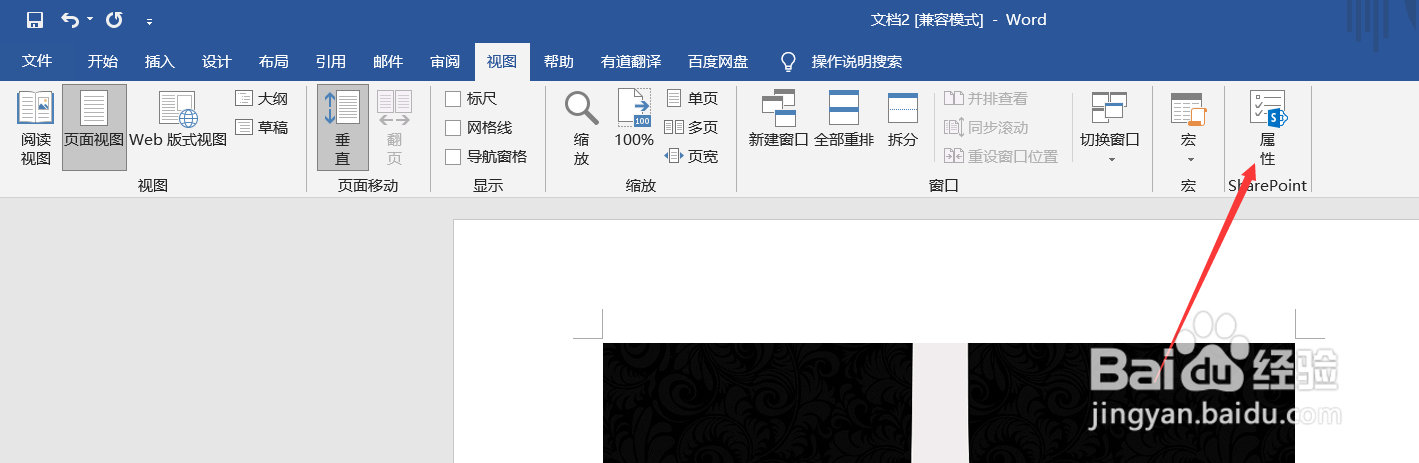
Task: Open the Customize Quick Access Toolbar dropdown
Action: tap(149, 21)
